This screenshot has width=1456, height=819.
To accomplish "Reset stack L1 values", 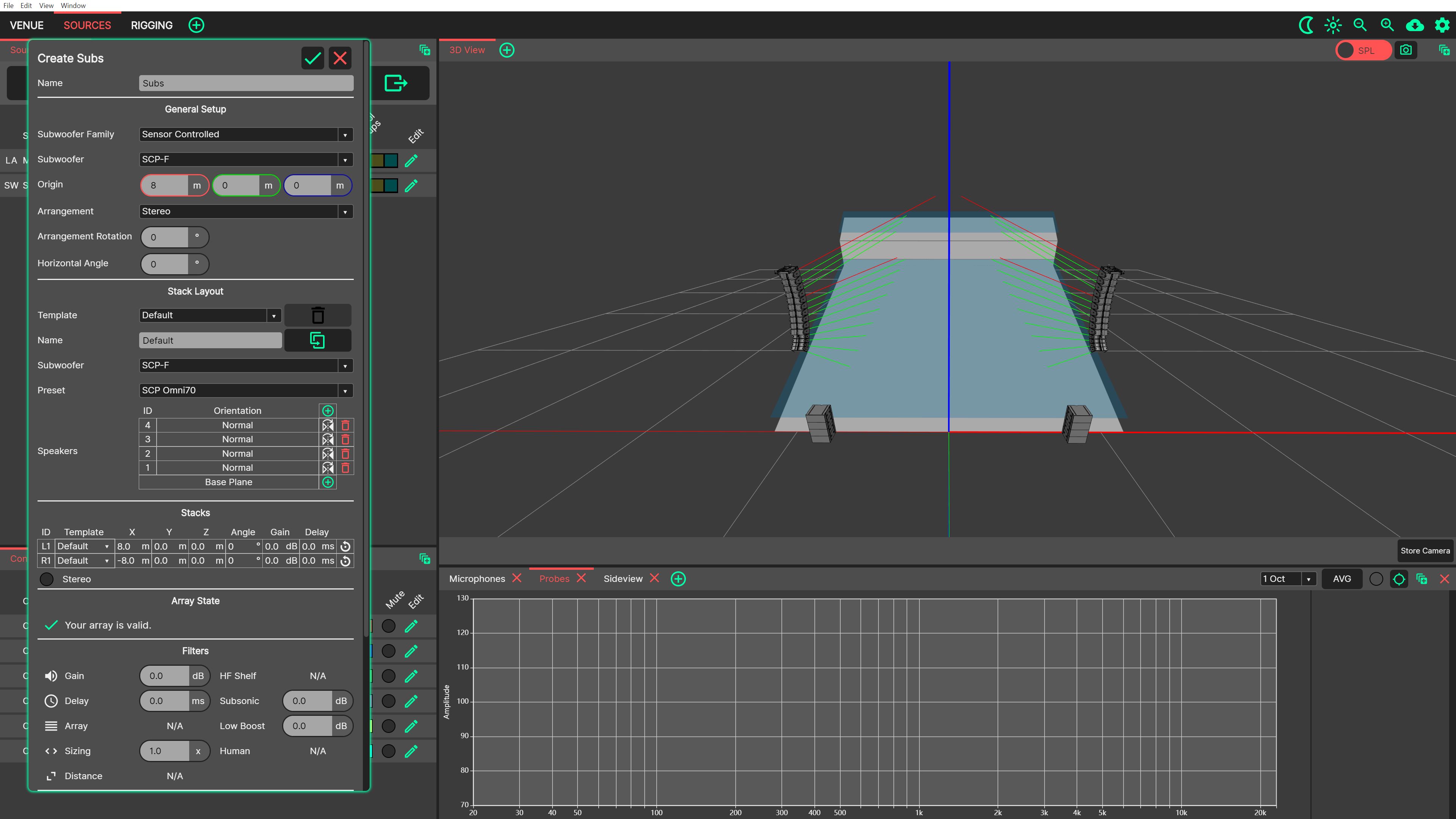I will pos(345,546).
